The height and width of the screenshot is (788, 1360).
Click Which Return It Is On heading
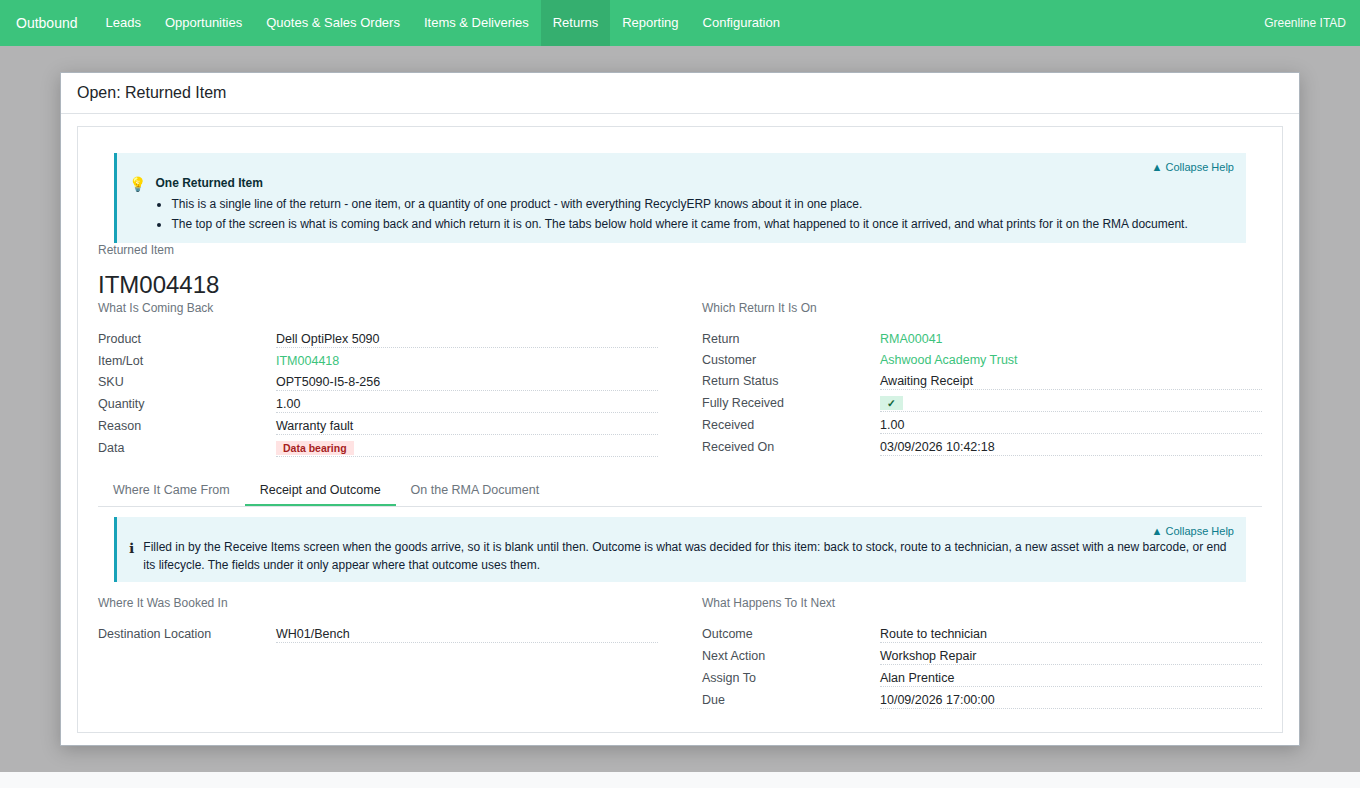click(x=759, y=308)
